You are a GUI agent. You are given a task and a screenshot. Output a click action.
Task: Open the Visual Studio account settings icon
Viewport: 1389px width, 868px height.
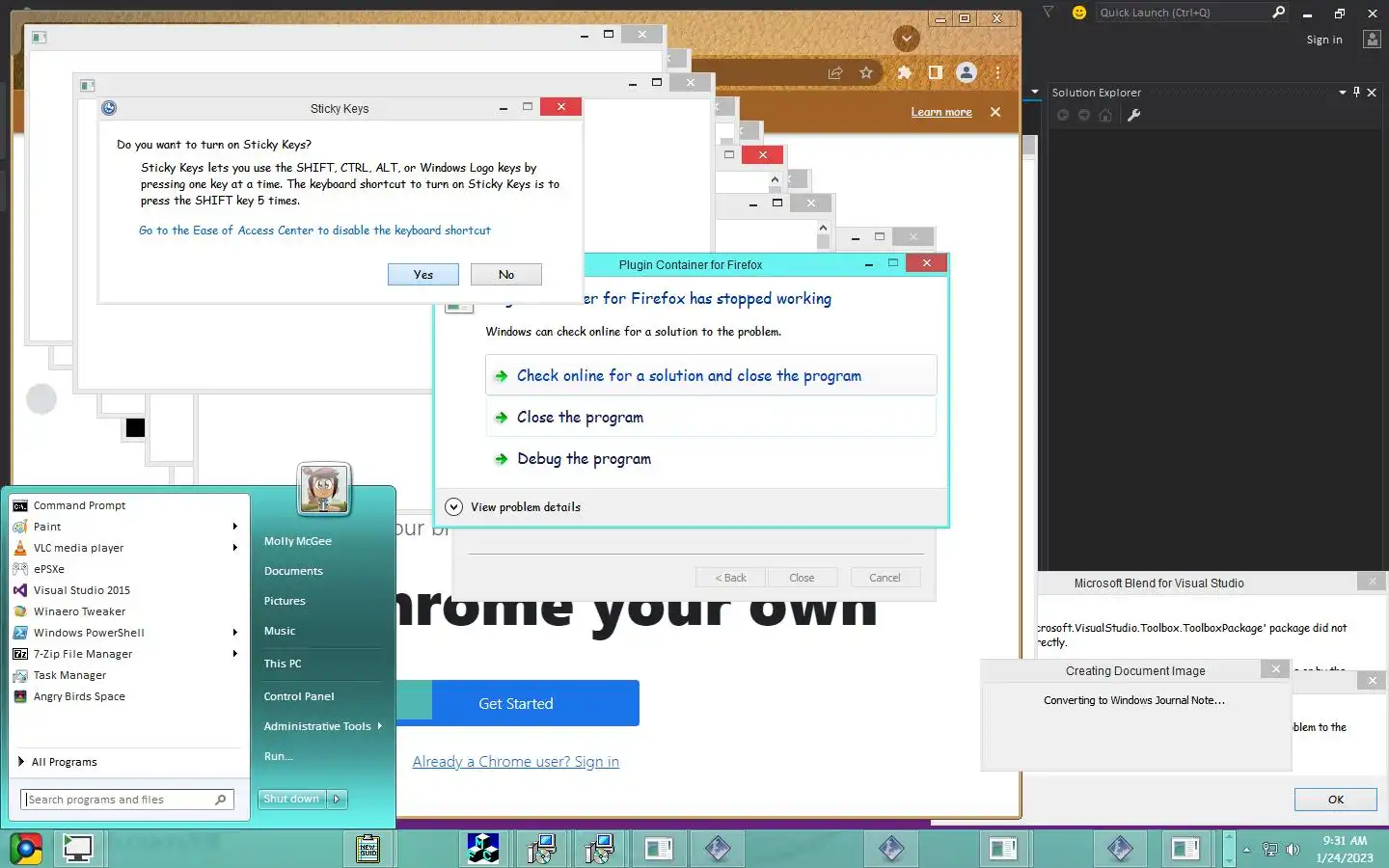pyautogui.click(x=1372, y=40)
